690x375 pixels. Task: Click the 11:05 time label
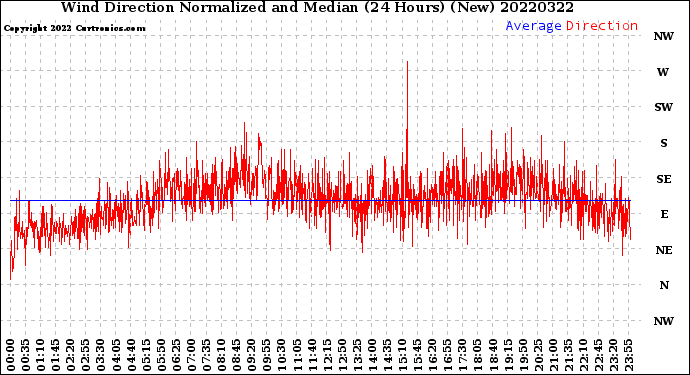tap(297, 355)
